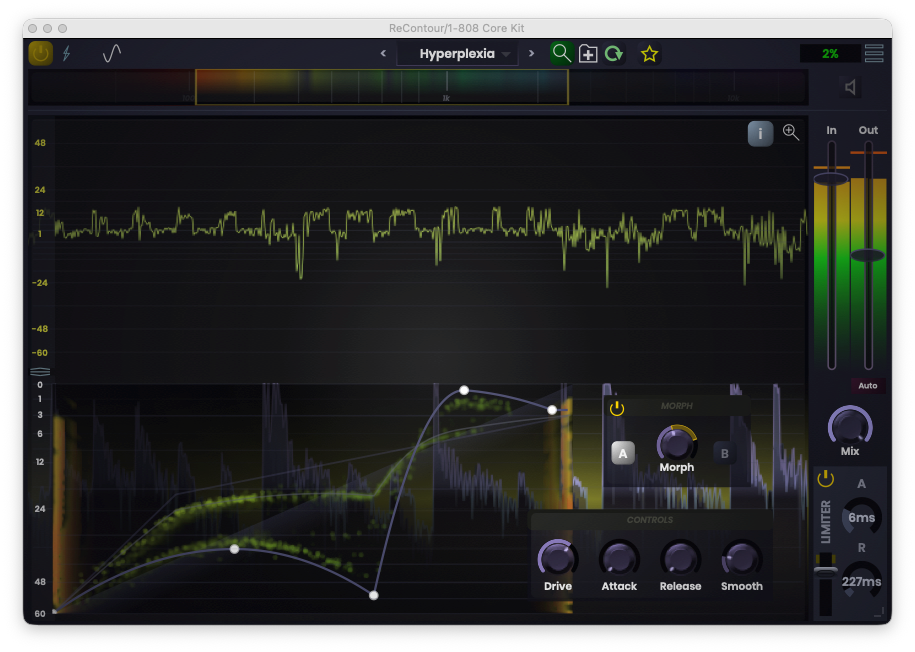Screen dimensions: 915x652
Task: Toggle the Limiter power button
Action: click(826, 479)
